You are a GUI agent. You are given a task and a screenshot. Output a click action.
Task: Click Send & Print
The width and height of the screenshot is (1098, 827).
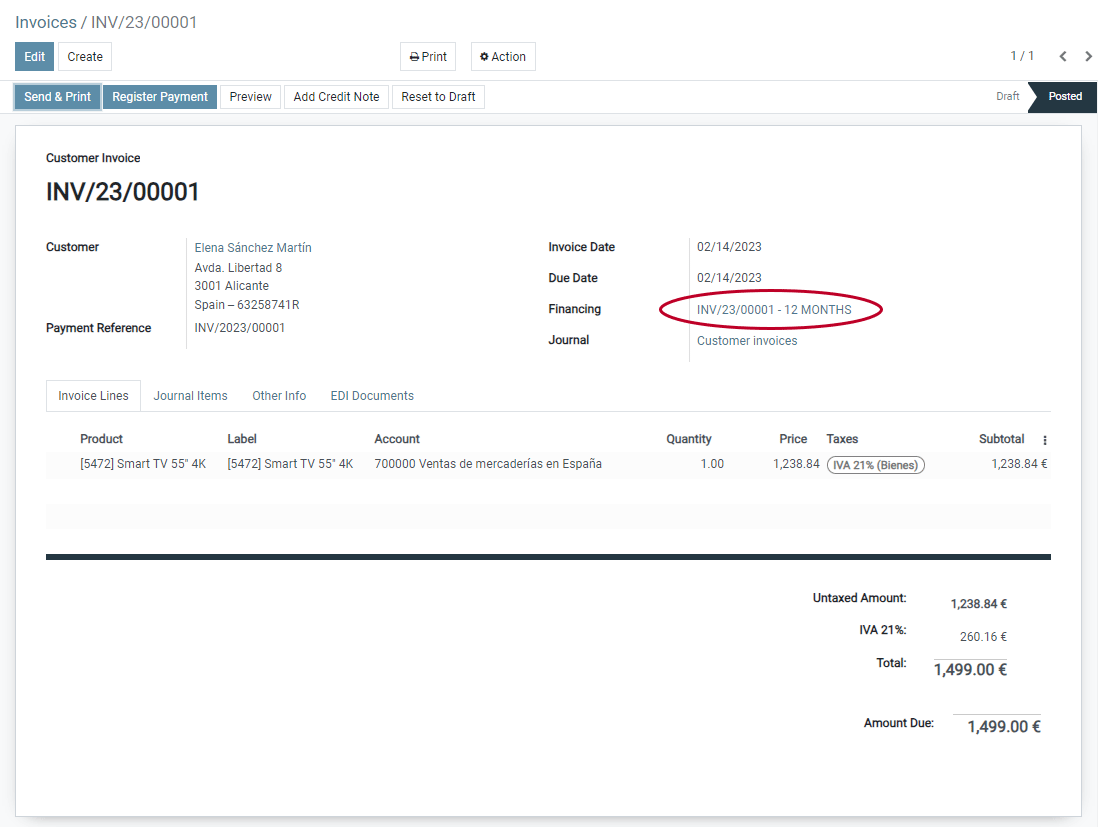pyautogui.click(x=57, y=96)
